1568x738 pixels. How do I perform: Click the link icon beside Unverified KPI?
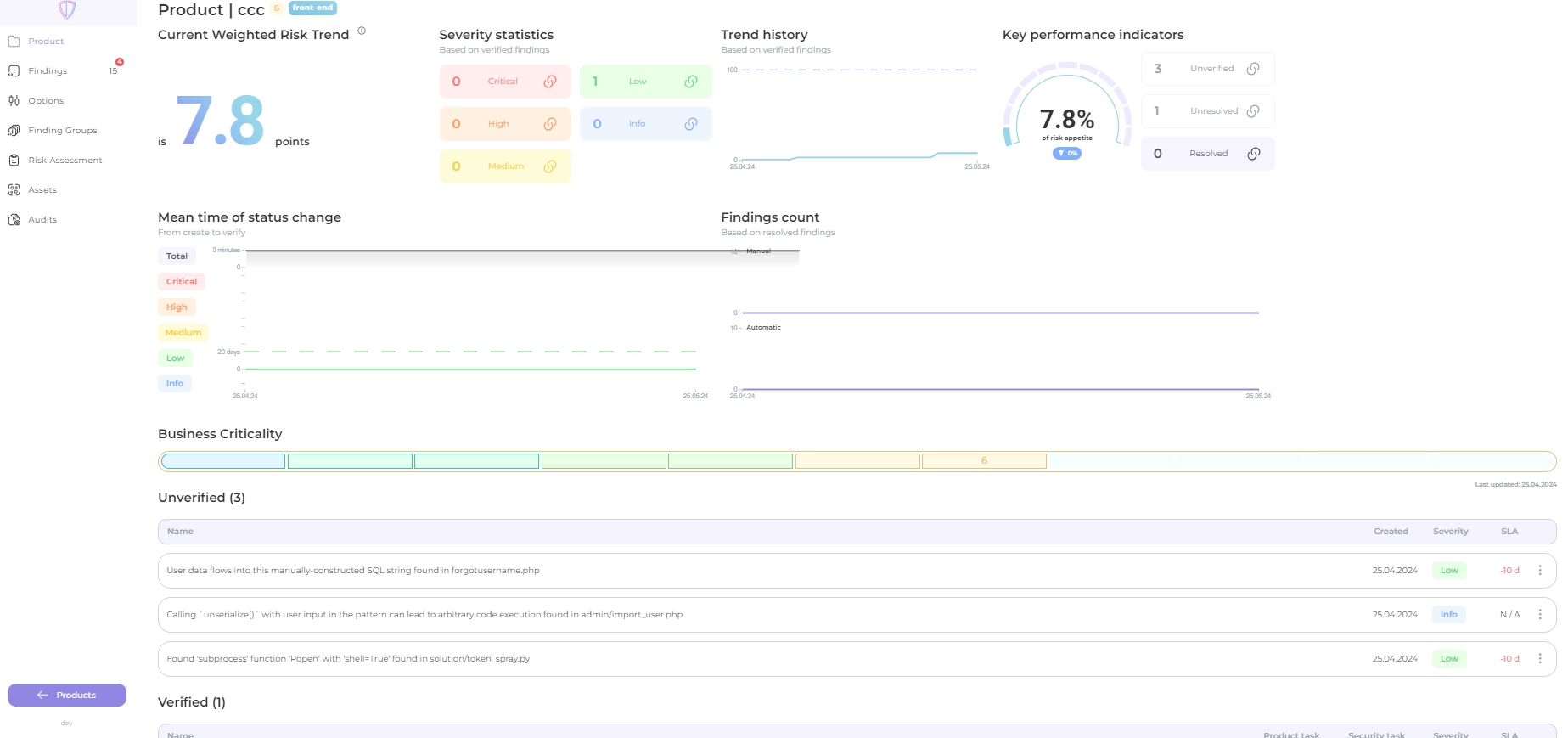(x=1253, y=69)
